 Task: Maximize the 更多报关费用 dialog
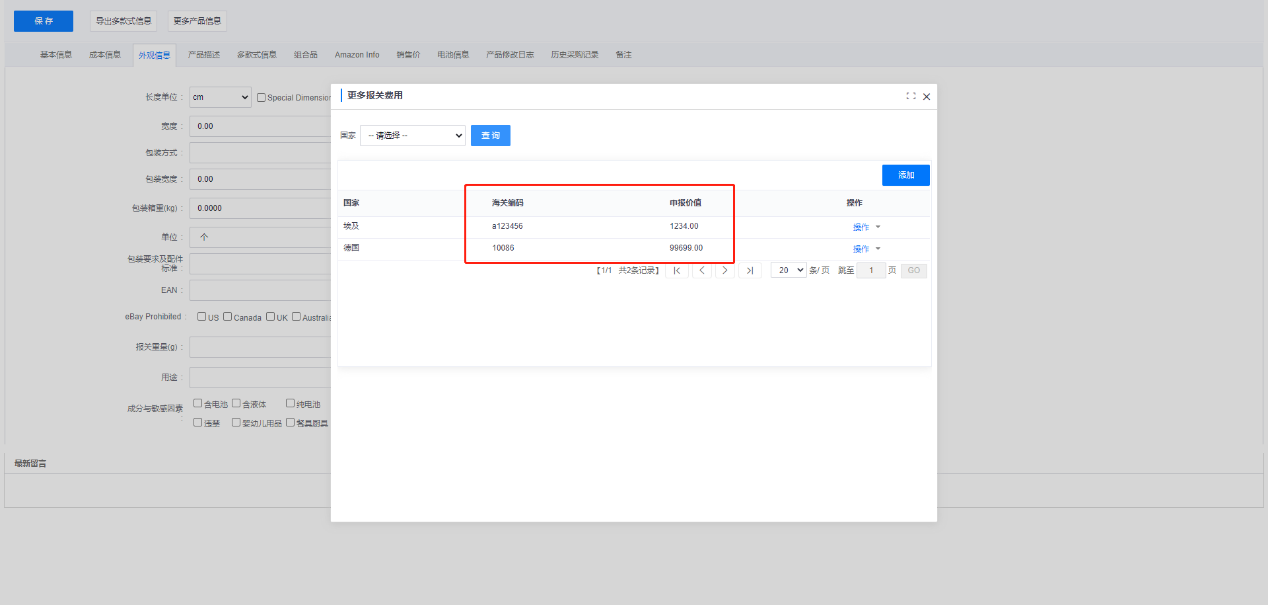910,96
